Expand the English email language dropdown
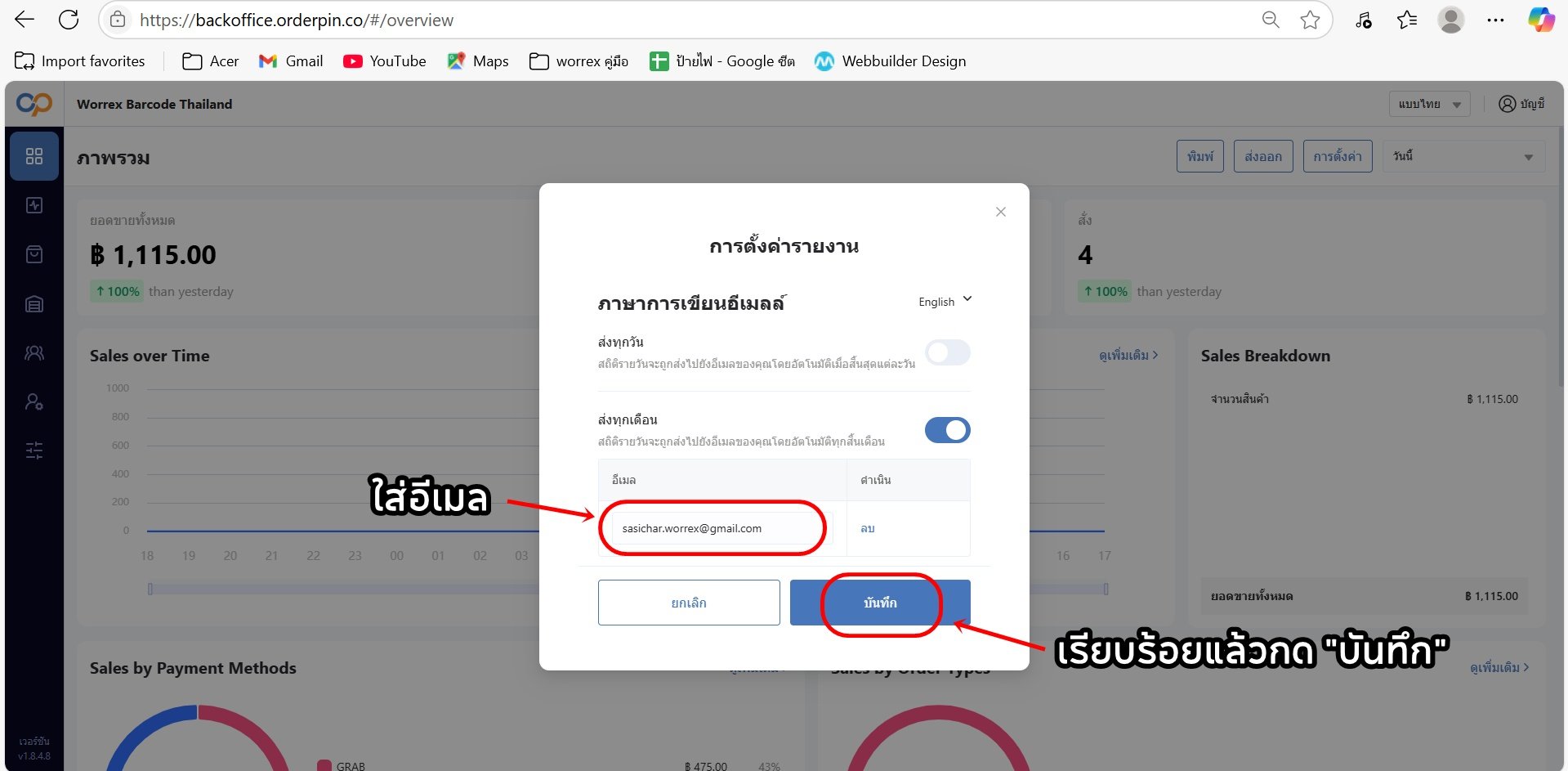The height and width of the screenshot is (771, 1568). point(945,301)
